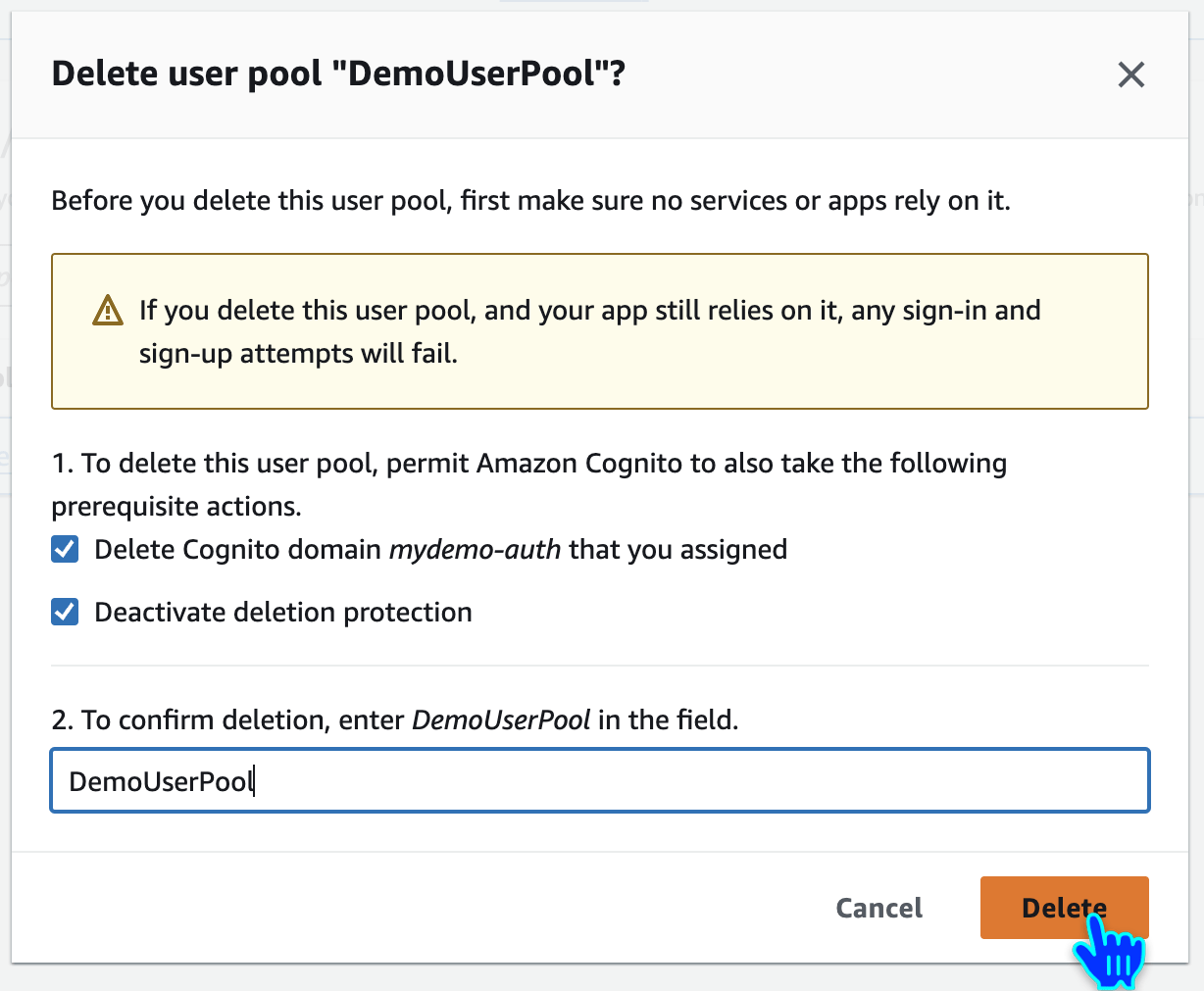The image size is (1204, 991).
Task: Click the quoted "DemoUserPool" name in the title
Action: pos(472,74)
